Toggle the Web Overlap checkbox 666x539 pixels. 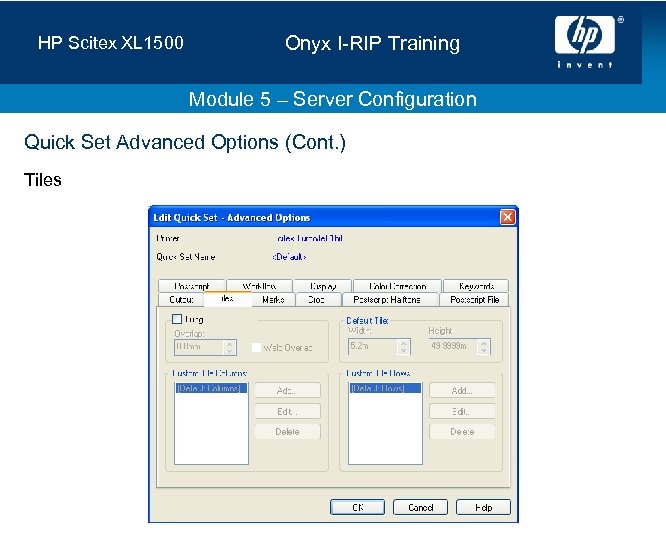click(x=256, y=347)
